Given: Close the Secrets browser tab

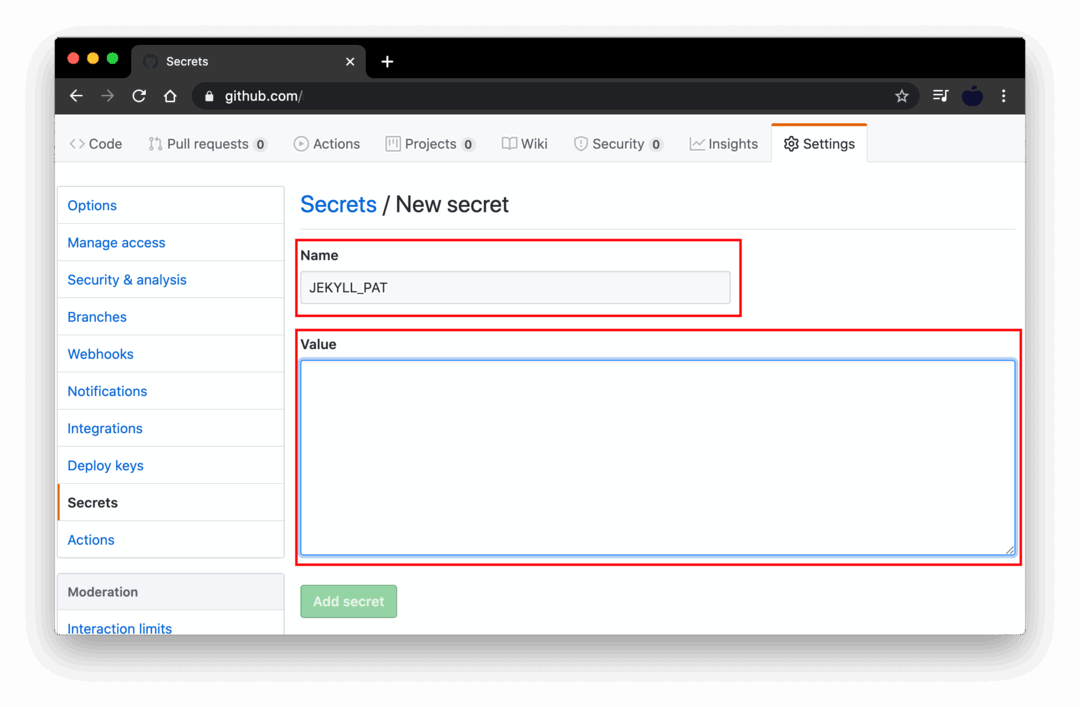Looking at the screenshot, I should (x=350, y=62).
